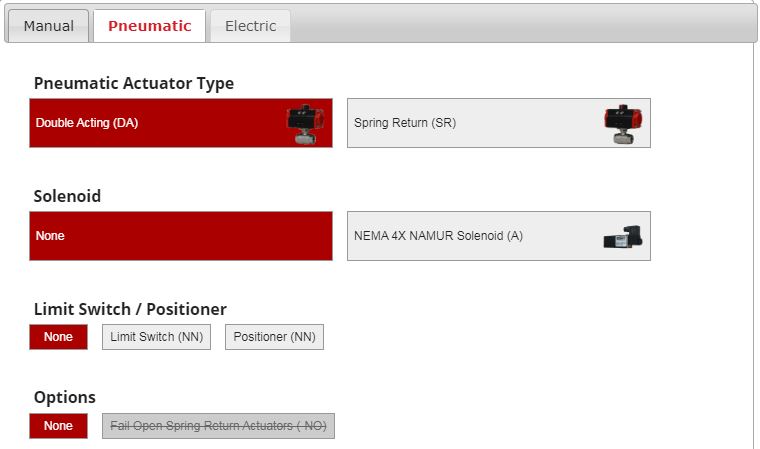This screenshot has height=449, width=760.
Task: Click the empty gray tab bar area
Action: pyautogui.click(x=522, y=23)
